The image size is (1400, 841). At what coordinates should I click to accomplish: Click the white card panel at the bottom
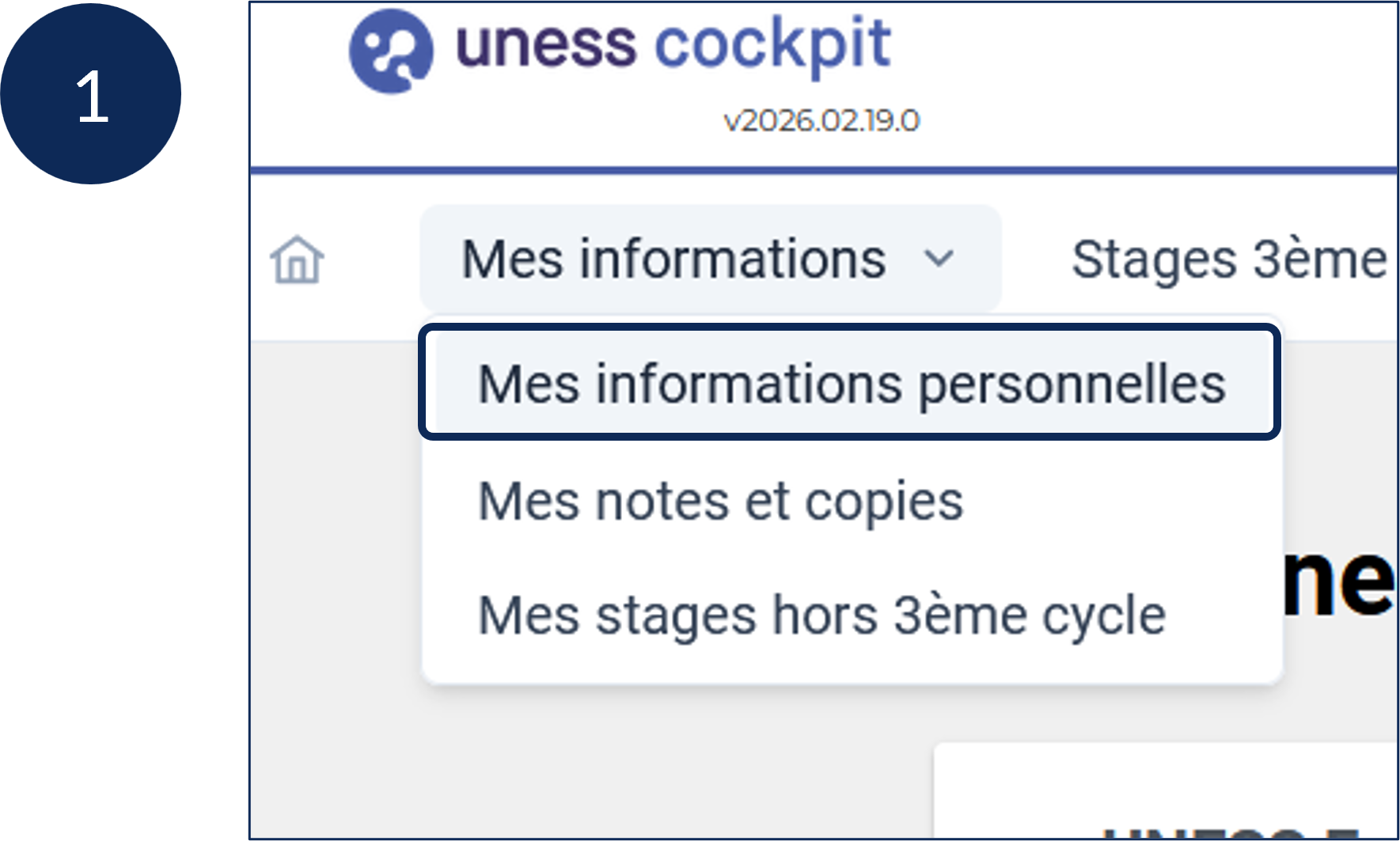pyautogui.click(x=1165, y=790)
